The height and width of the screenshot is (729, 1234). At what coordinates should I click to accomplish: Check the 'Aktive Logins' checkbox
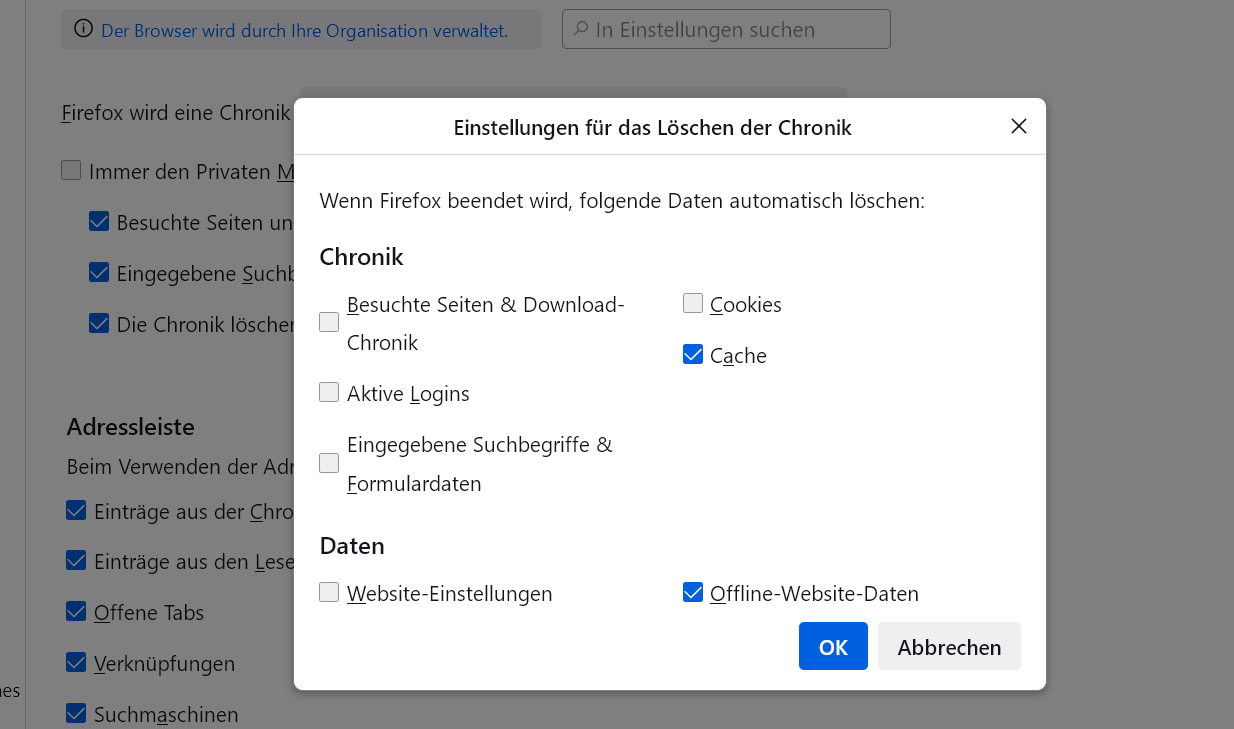[x=329, y=392]
